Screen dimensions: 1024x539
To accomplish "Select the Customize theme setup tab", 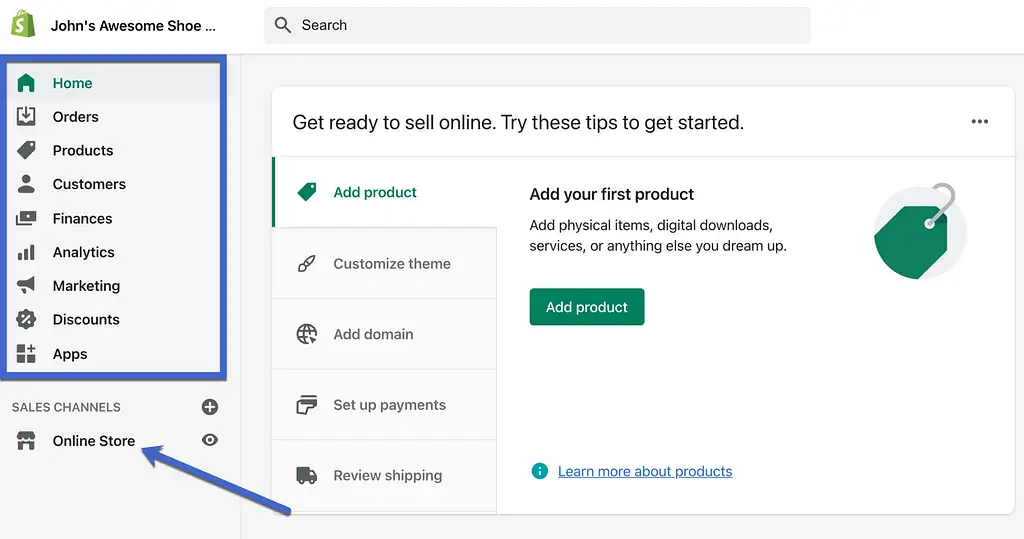I will 385,263.
